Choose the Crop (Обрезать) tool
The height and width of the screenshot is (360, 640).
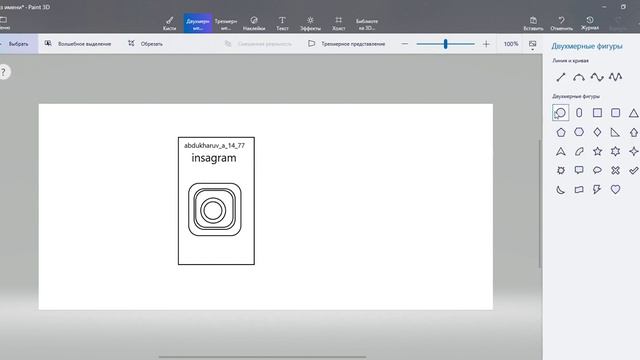click(x=145, y=44)
